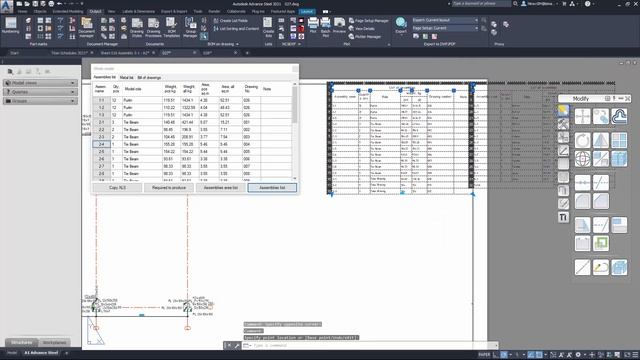Click the plot Preview icon
Image resolution: width=640 pixels, height=360 pixels.
(339, 25)
